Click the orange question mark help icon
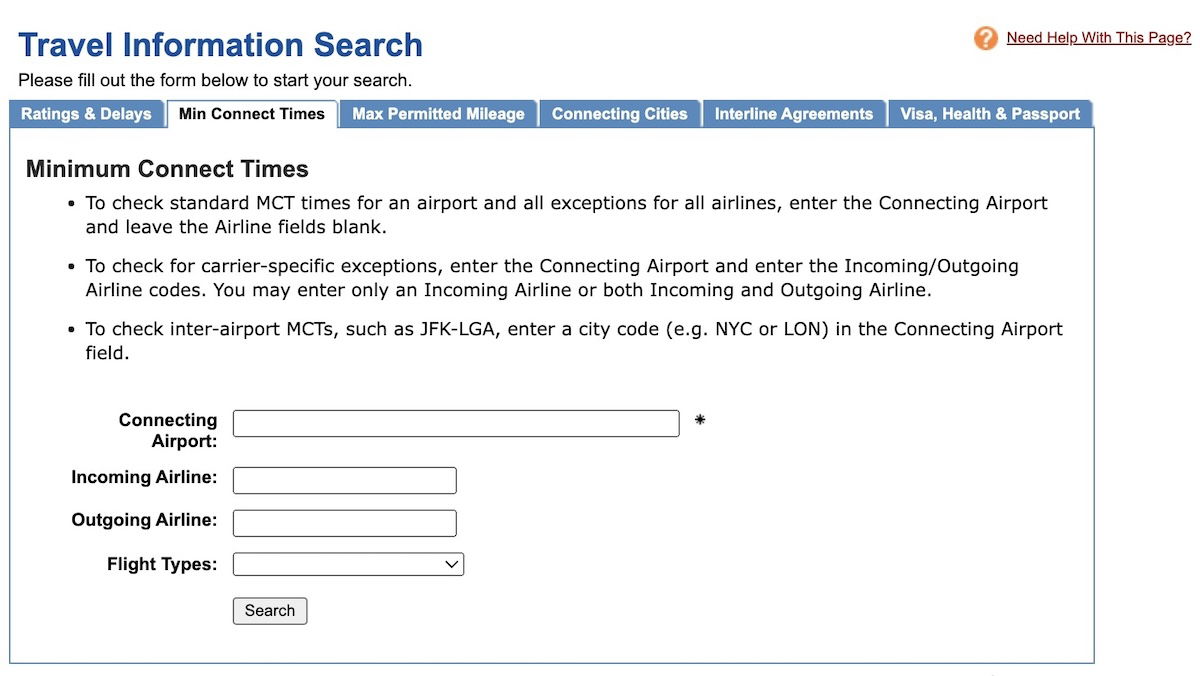The height and width of the screenshot is (676, 1200). coord(985,39)
